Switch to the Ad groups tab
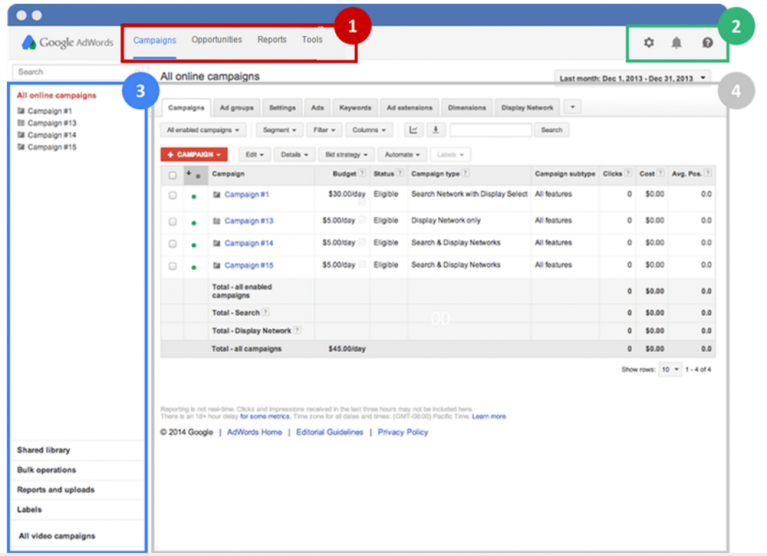 [x=236, y=108]
